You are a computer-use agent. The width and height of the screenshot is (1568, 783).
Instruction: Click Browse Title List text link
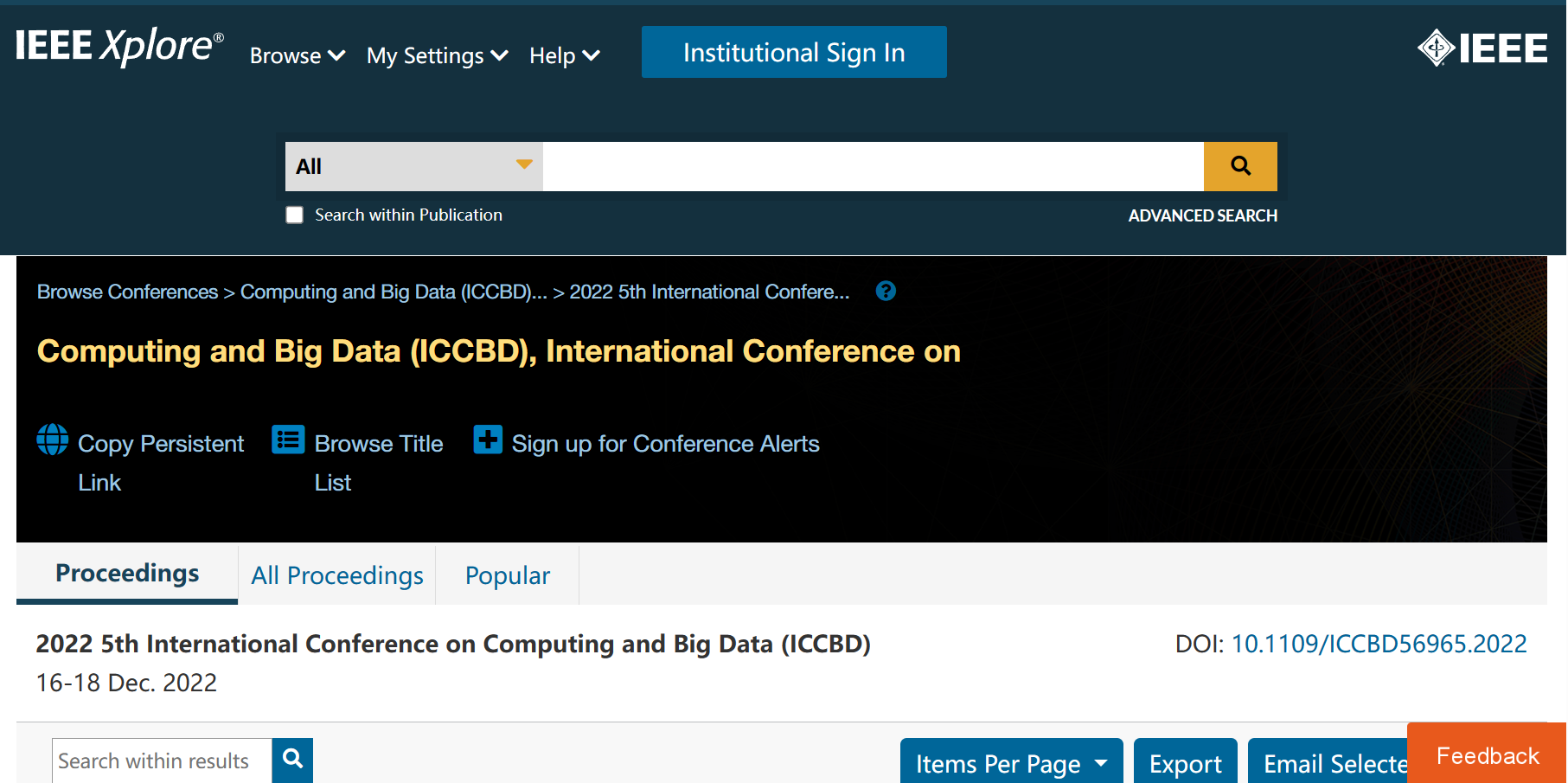pyautogui.click(x=379, y=463)
